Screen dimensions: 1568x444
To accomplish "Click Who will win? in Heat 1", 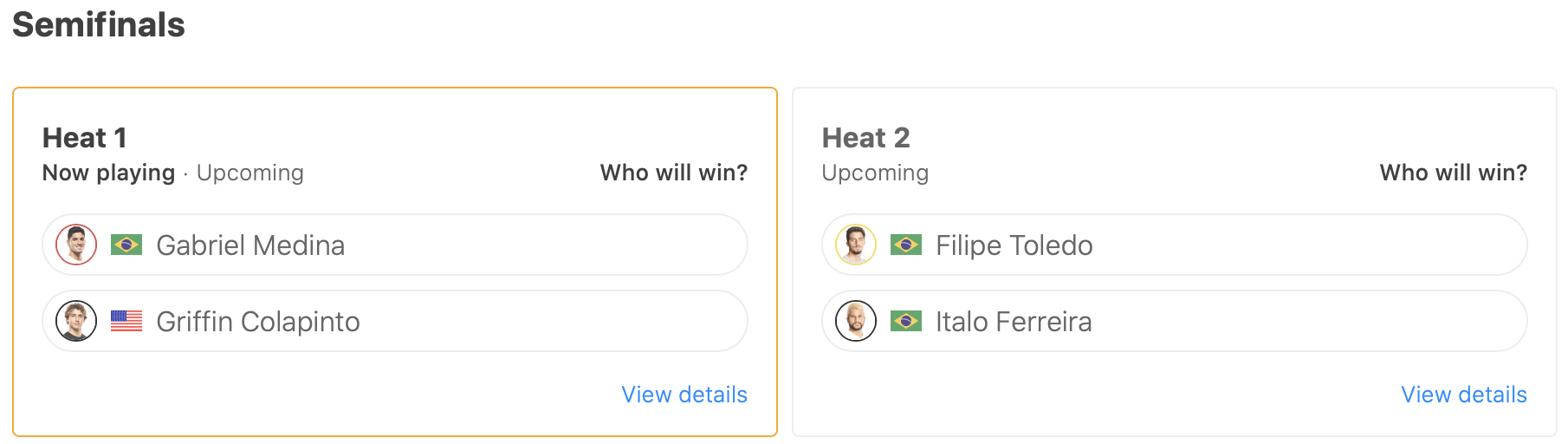I will [x=673, y=173].
